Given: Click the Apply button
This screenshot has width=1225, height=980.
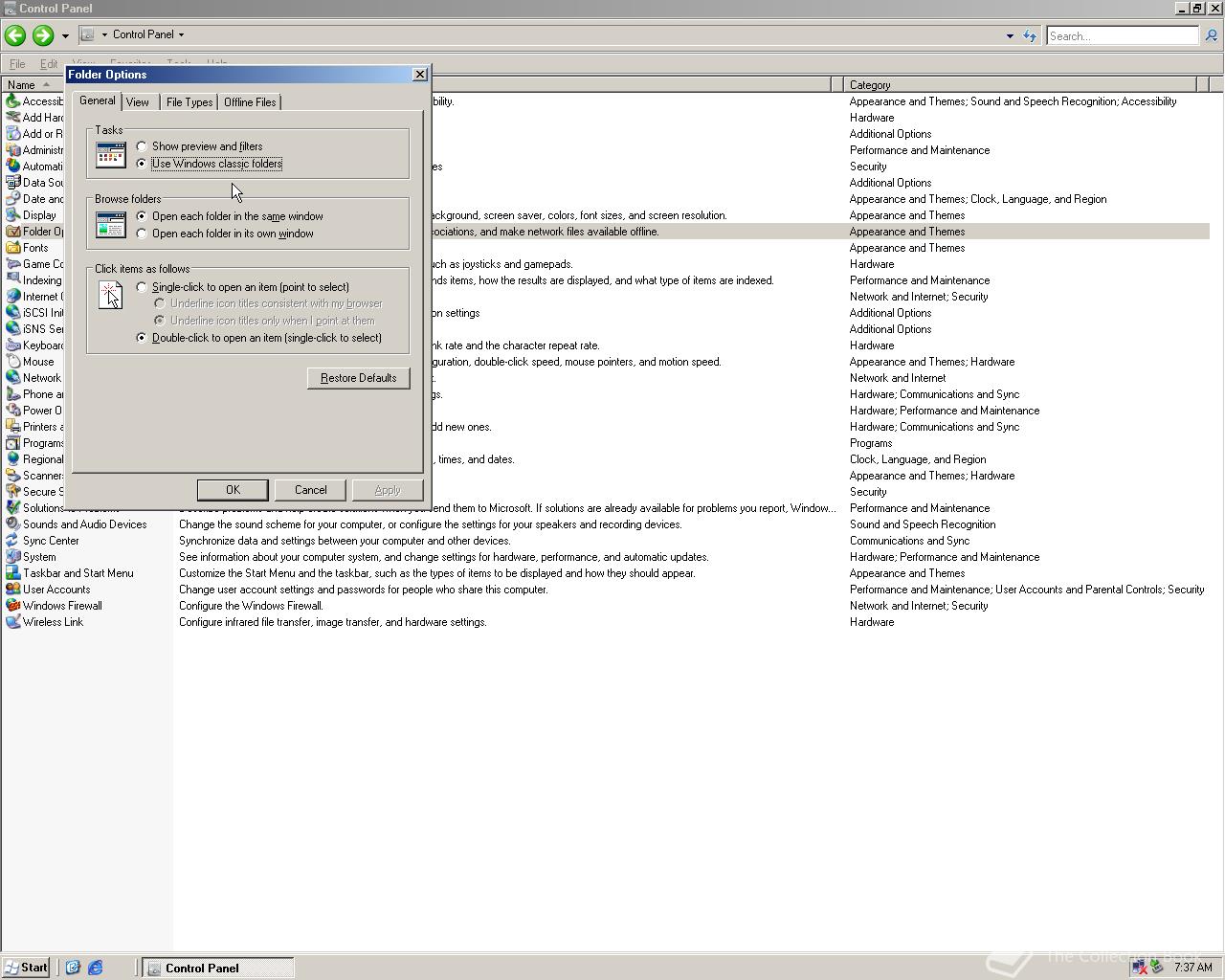Looking at the screenshot, I should [x=388, y=490].
